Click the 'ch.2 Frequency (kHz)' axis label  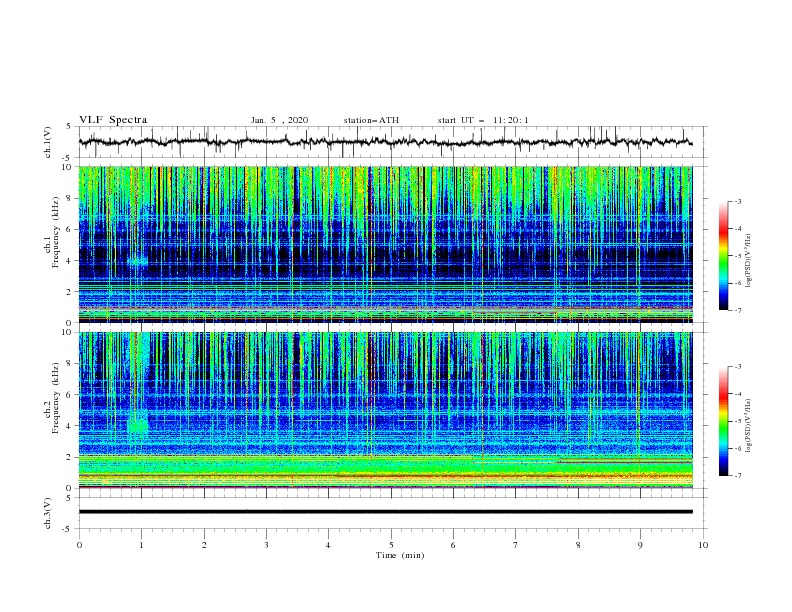click(x=52, y=397)
